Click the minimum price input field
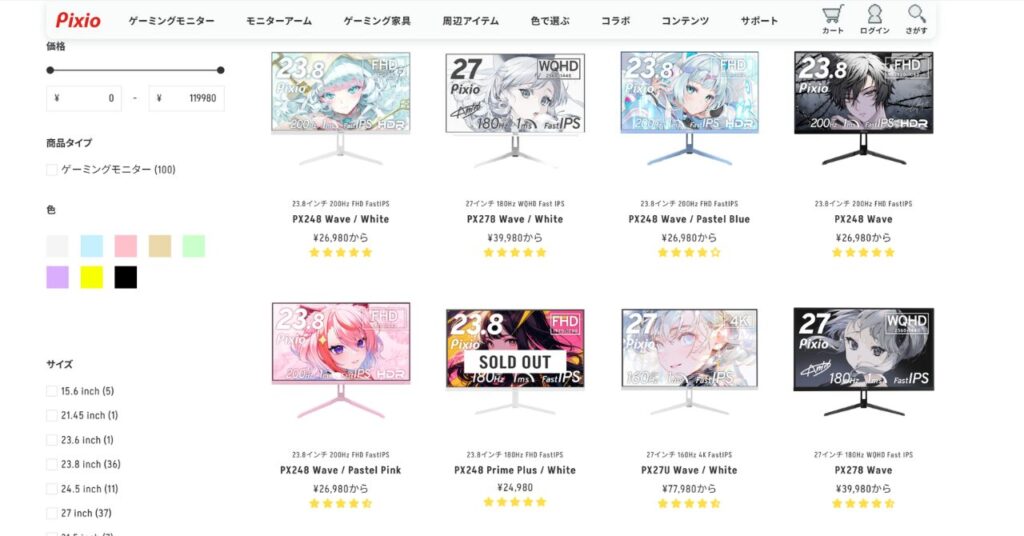The height and width of the screenshot is (536, 1024). click(x=84, y=98)
